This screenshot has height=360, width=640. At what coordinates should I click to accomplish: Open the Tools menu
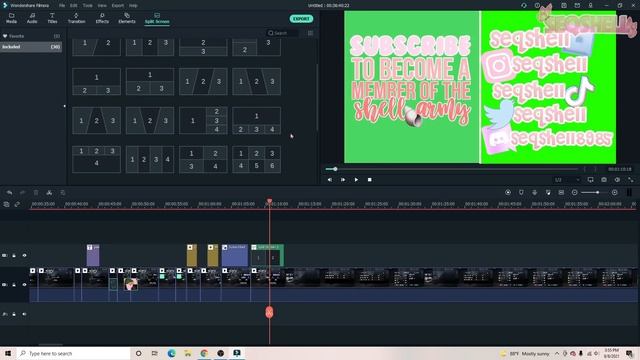[x=87, y=5]
